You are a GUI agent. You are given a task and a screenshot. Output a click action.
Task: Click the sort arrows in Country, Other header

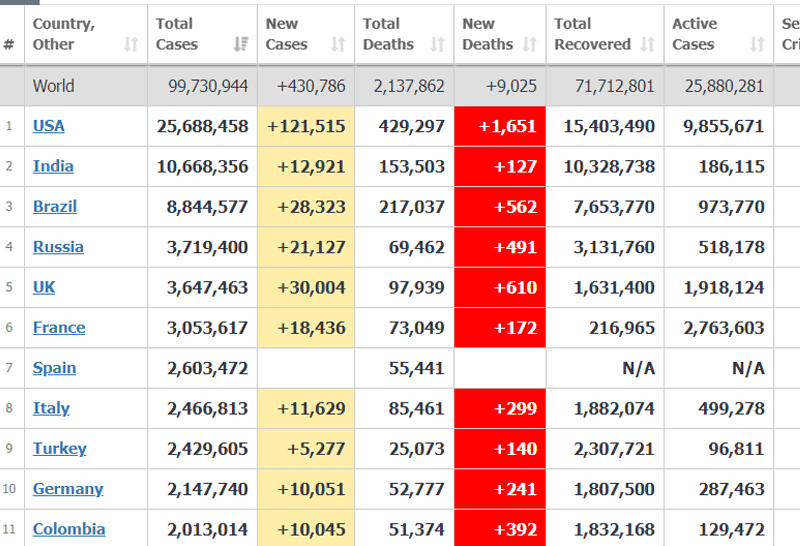131,45
